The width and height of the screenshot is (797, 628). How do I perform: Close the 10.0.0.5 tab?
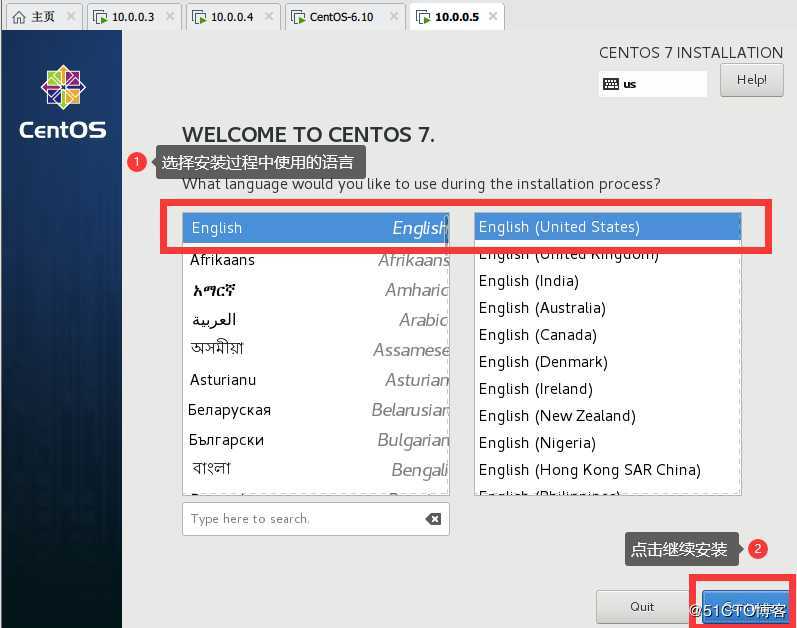493,17
